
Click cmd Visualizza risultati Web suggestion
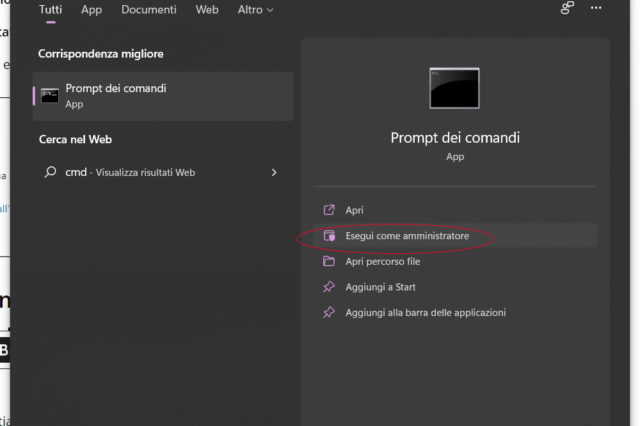point(130,172)
